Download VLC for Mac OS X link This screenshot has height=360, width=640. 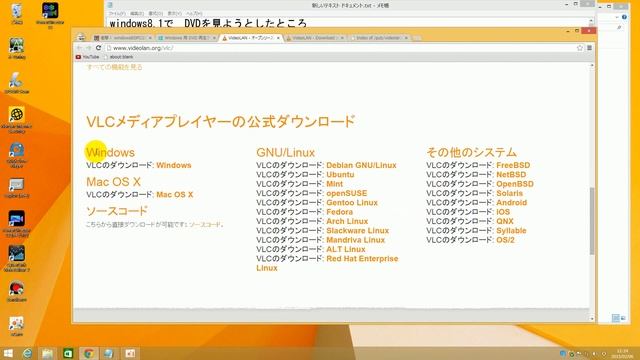pyautogui.click(x=174, y=195)
